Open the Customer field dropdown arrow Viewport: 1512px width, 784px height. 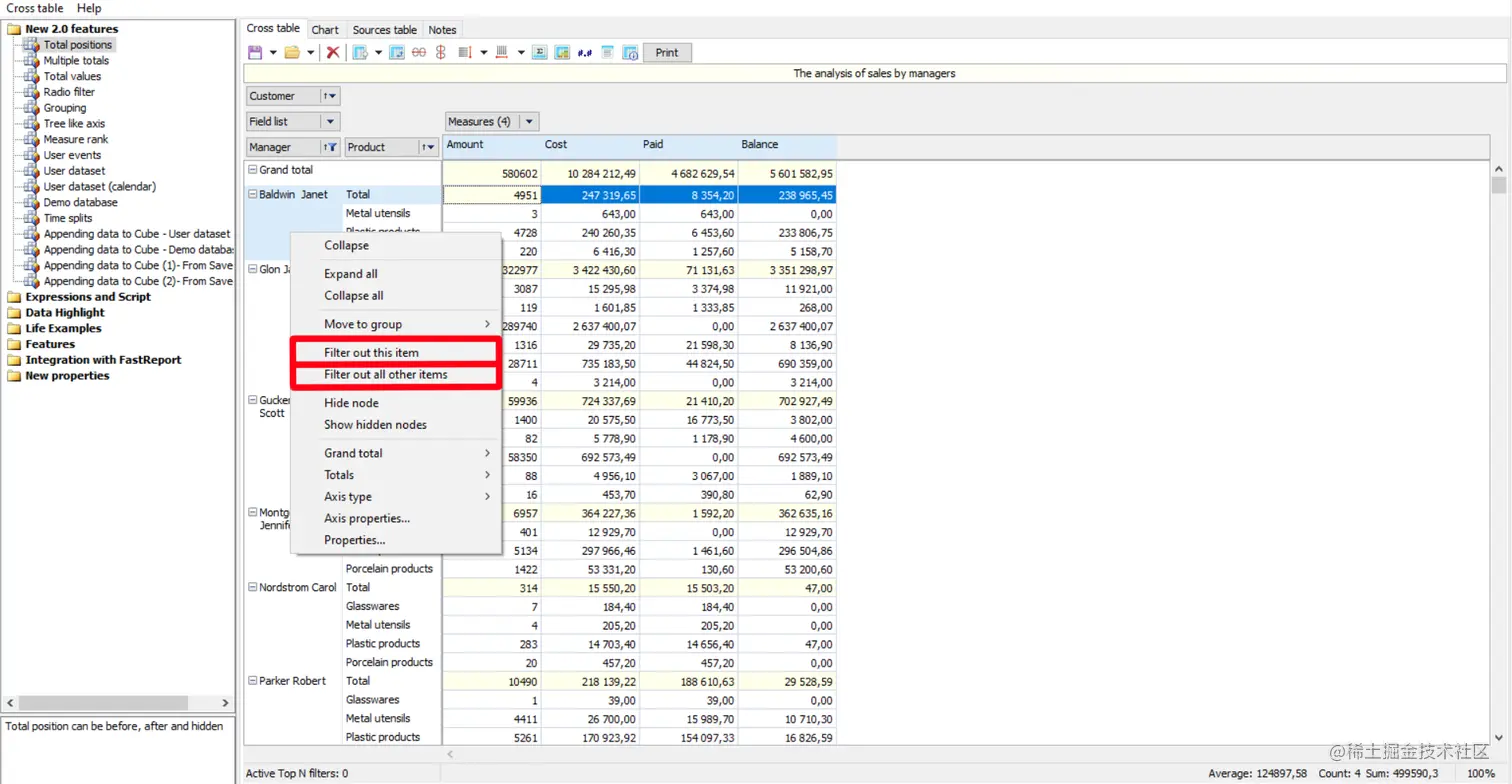point(330,96)
